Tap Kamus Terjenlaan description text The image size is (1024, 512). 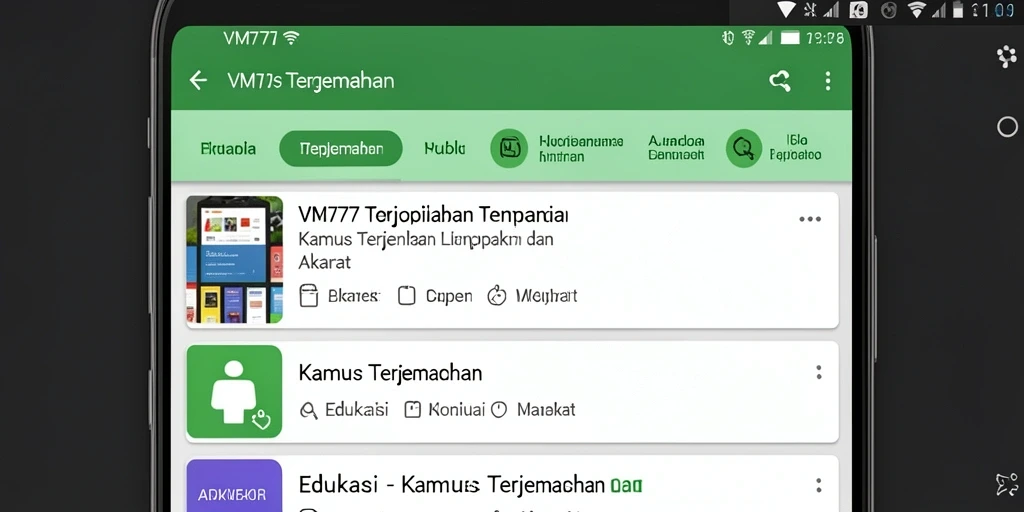[x=426, y=250]
